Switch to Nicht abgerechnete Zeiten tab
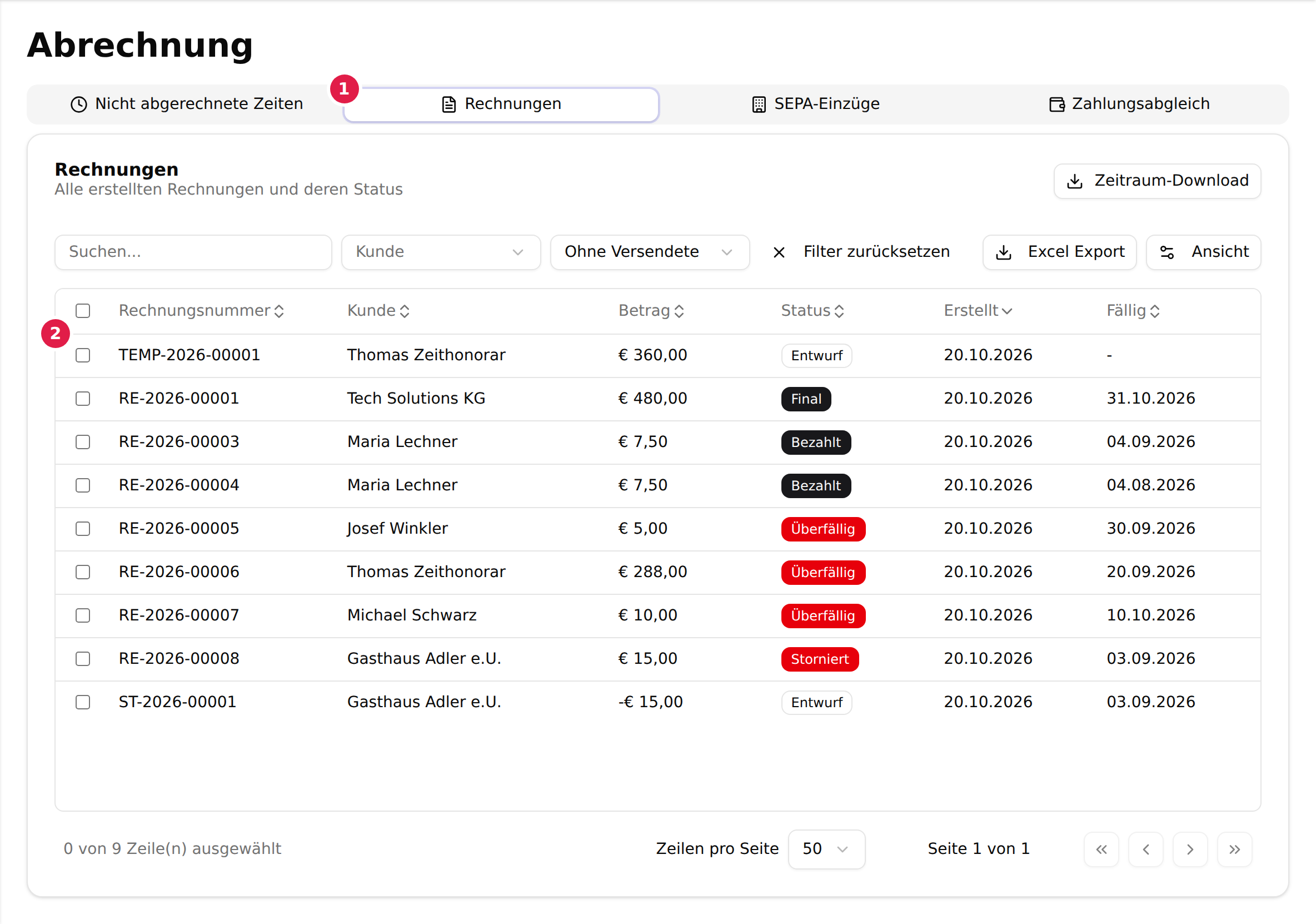This screenshot has height=924, width=1316. point(186,104)
